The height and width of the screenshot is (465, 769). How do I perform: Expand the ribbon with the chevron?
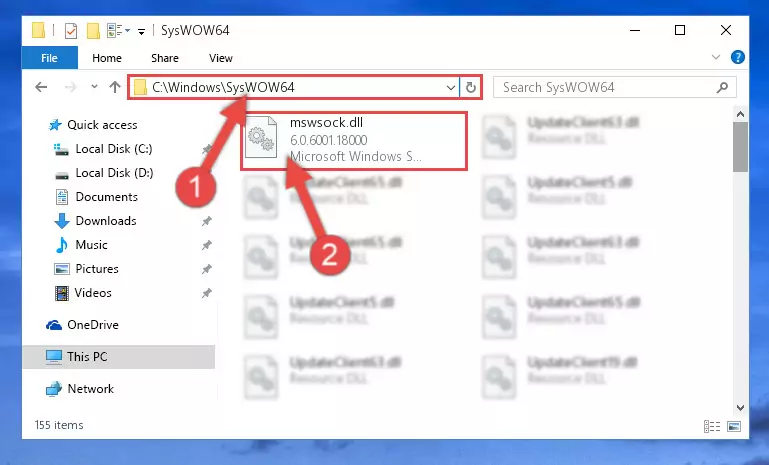click(x=716, y=57)
